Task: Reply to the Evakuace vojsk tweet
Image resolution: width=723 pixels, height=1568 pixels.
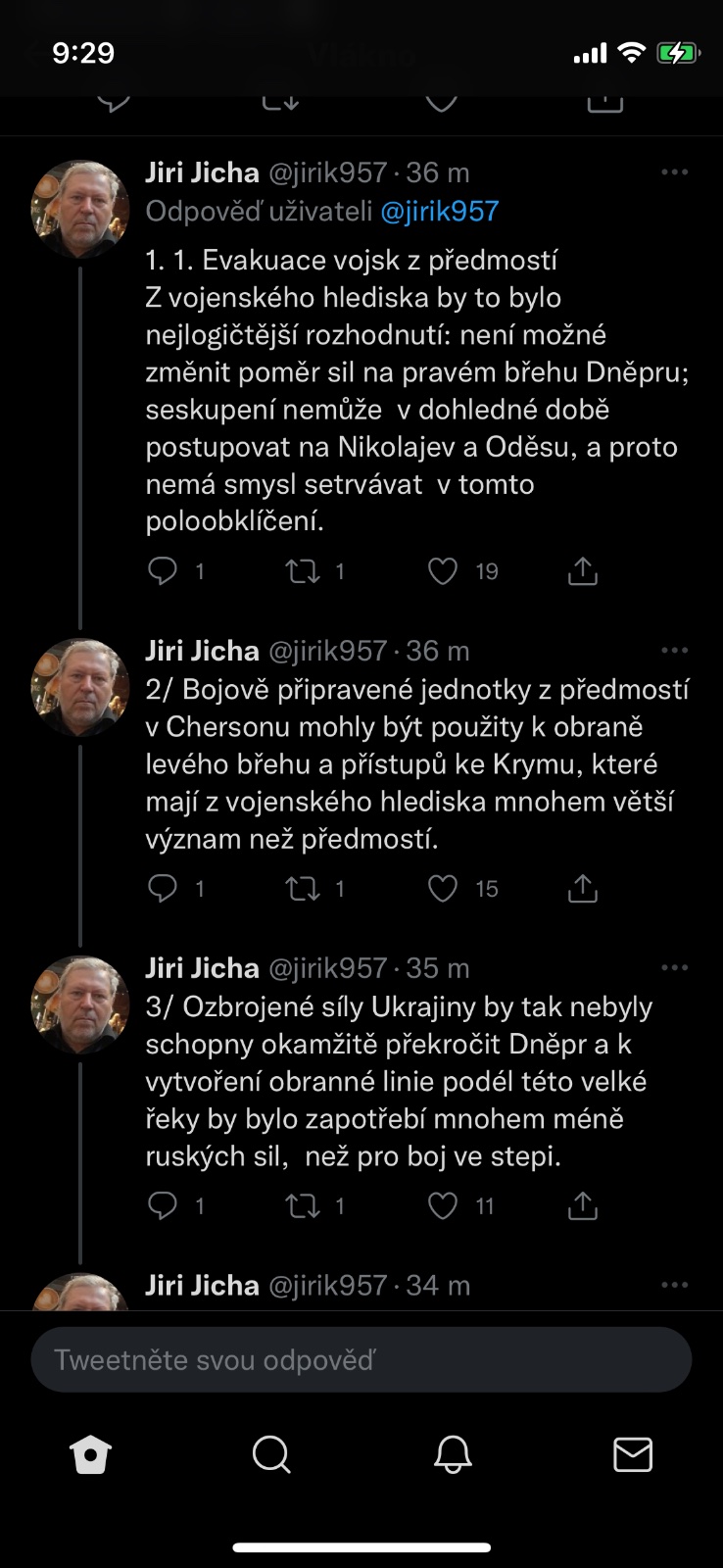Action: (163, 571)
